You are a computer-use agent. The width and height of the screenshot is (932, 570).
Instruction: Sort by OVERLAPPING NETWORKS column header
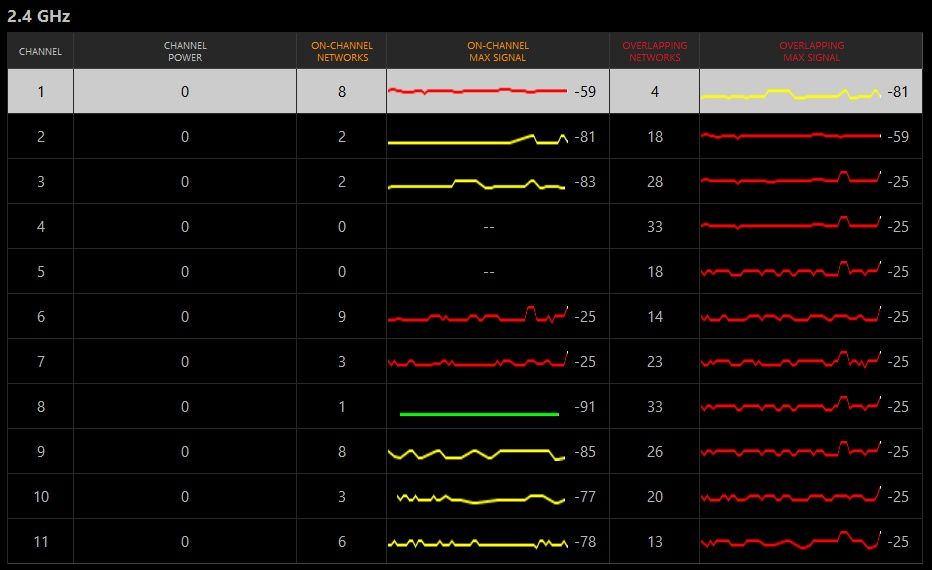coord(654,51)
